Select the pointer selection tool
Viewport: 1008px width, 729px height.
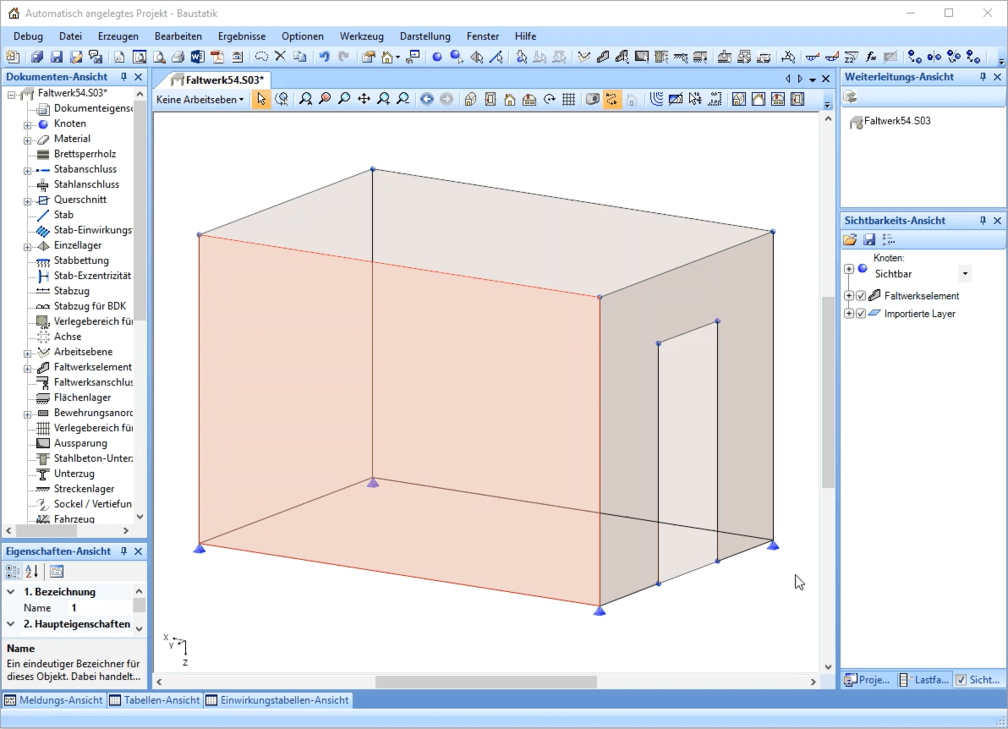(x=261, y=99)
